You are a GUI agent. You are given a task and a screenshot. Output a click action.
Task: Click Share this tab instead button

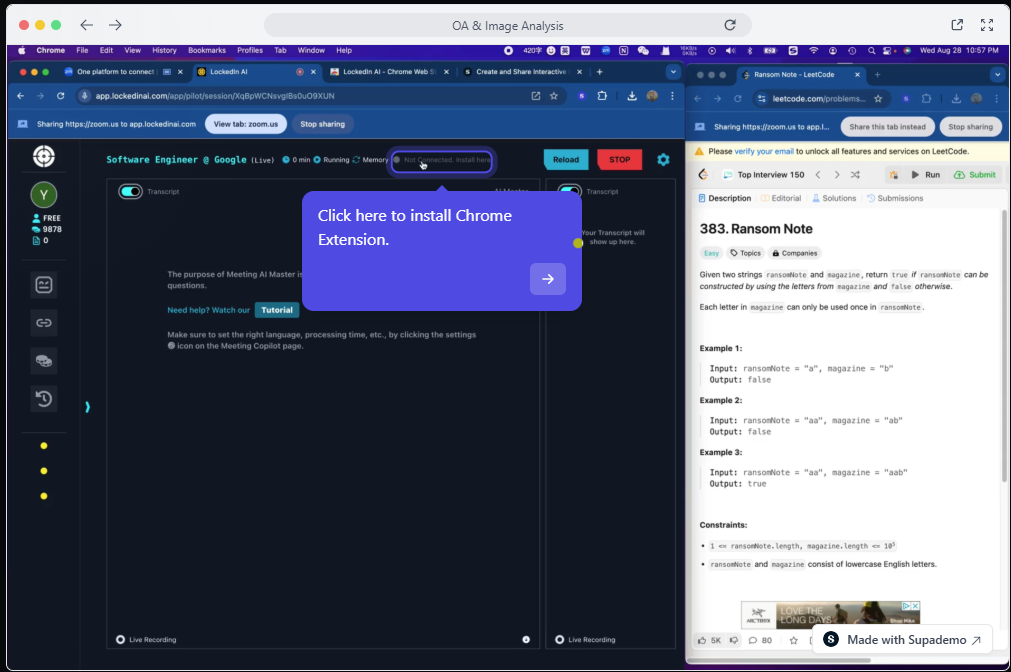887,126
